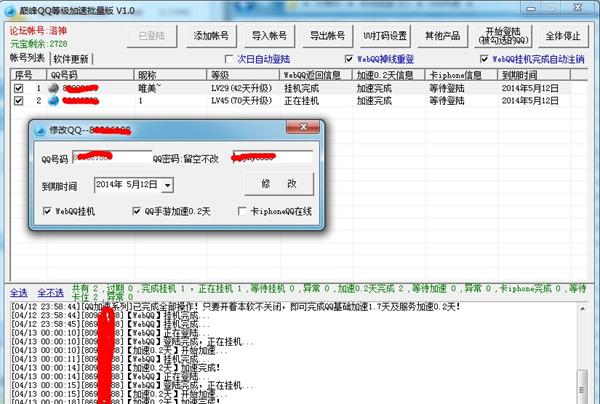Click the QQ号码 input field
The width and height of the screenshot is (600, 404).
(x=112, y=158)
